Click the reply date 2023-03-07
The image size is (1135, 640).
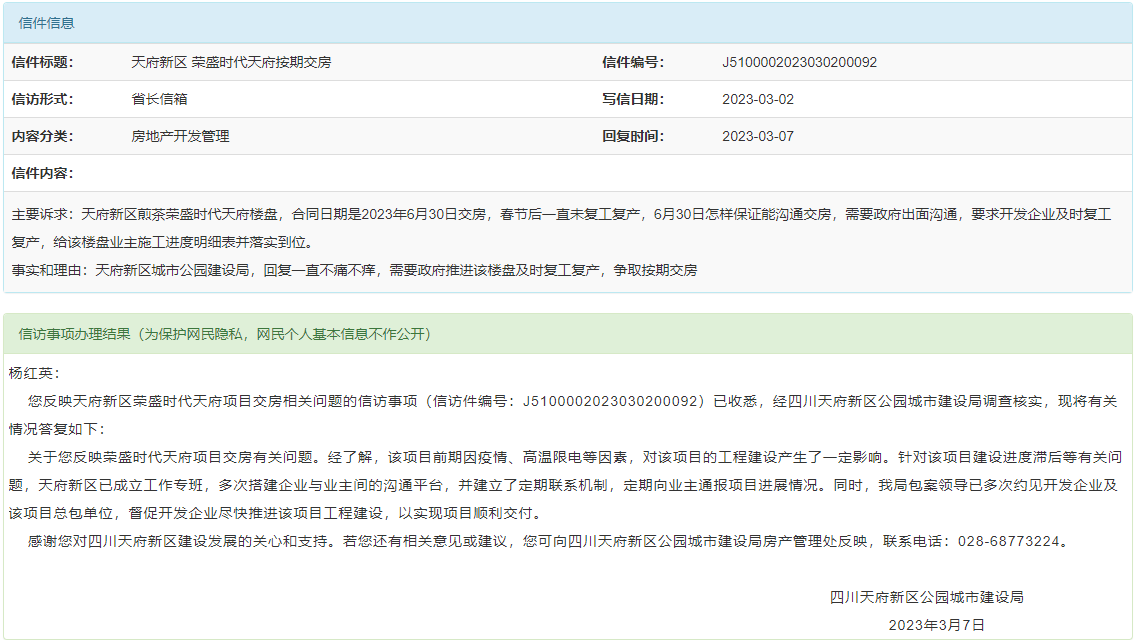pyautogui.click(x=758, y=136)
